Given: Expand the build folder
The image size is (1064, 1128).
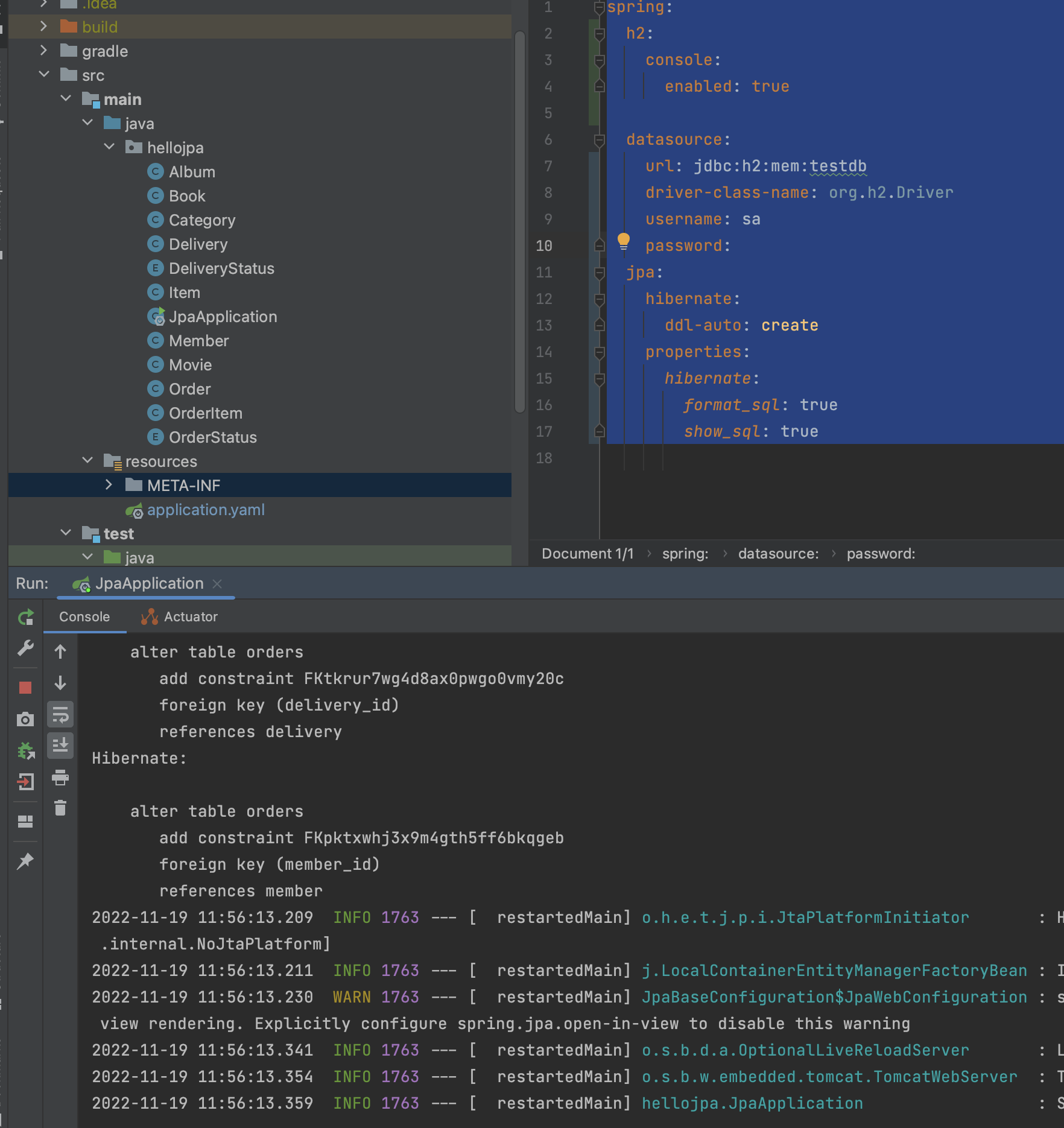Looking at the screenshot, I should point(43,27).
